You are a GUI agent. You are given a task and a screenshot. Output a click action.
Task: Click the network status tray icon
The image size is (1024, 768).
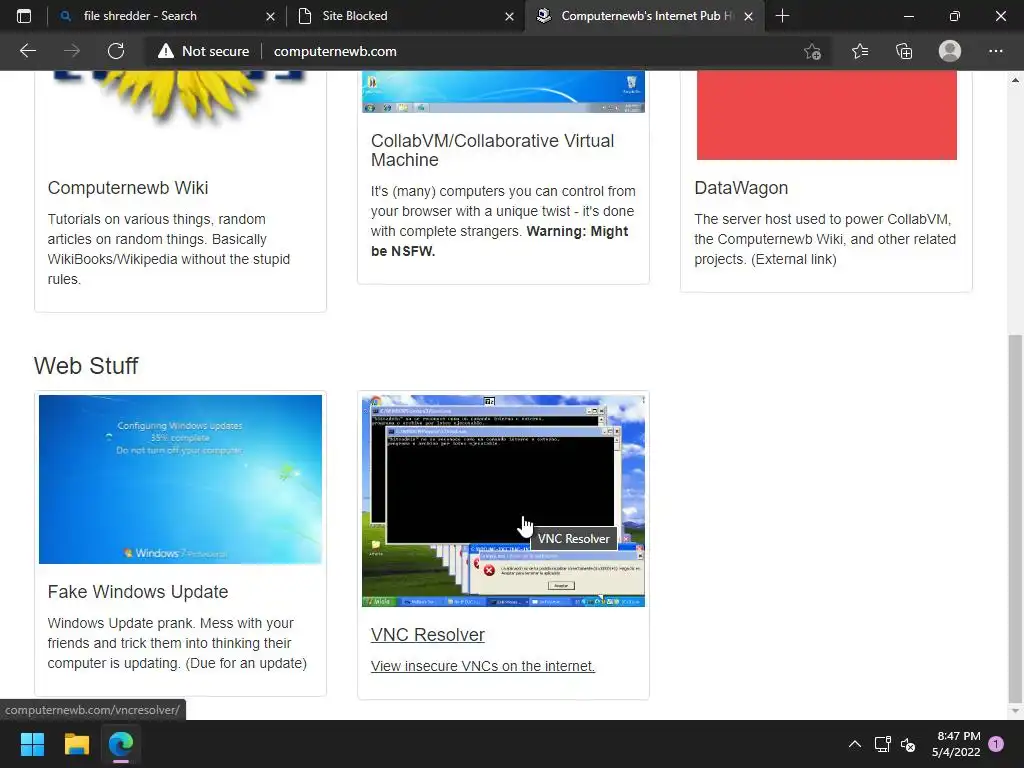[882, 744]
